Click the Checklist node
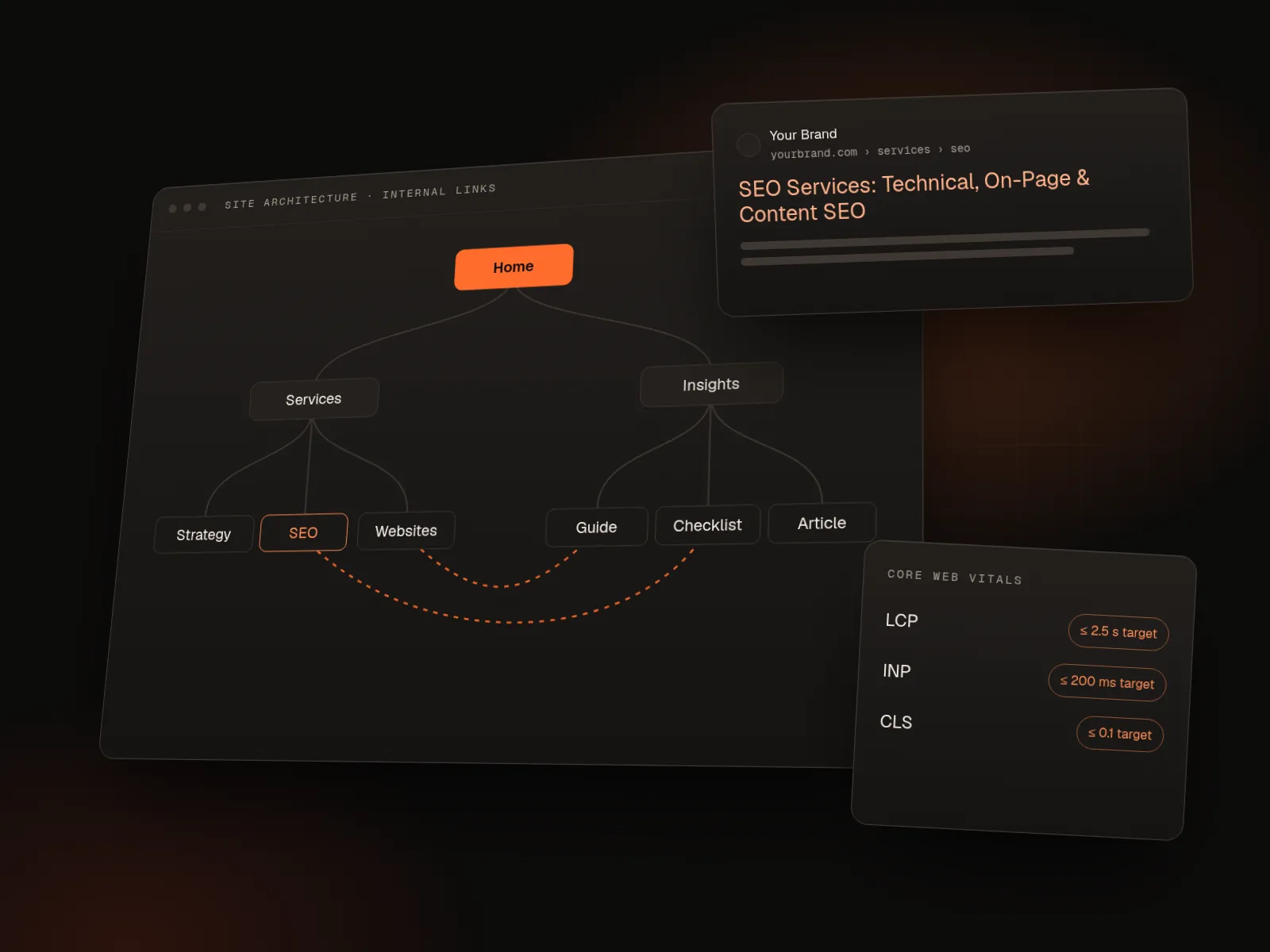This screenshot has width=1270, height=952. 707,525
